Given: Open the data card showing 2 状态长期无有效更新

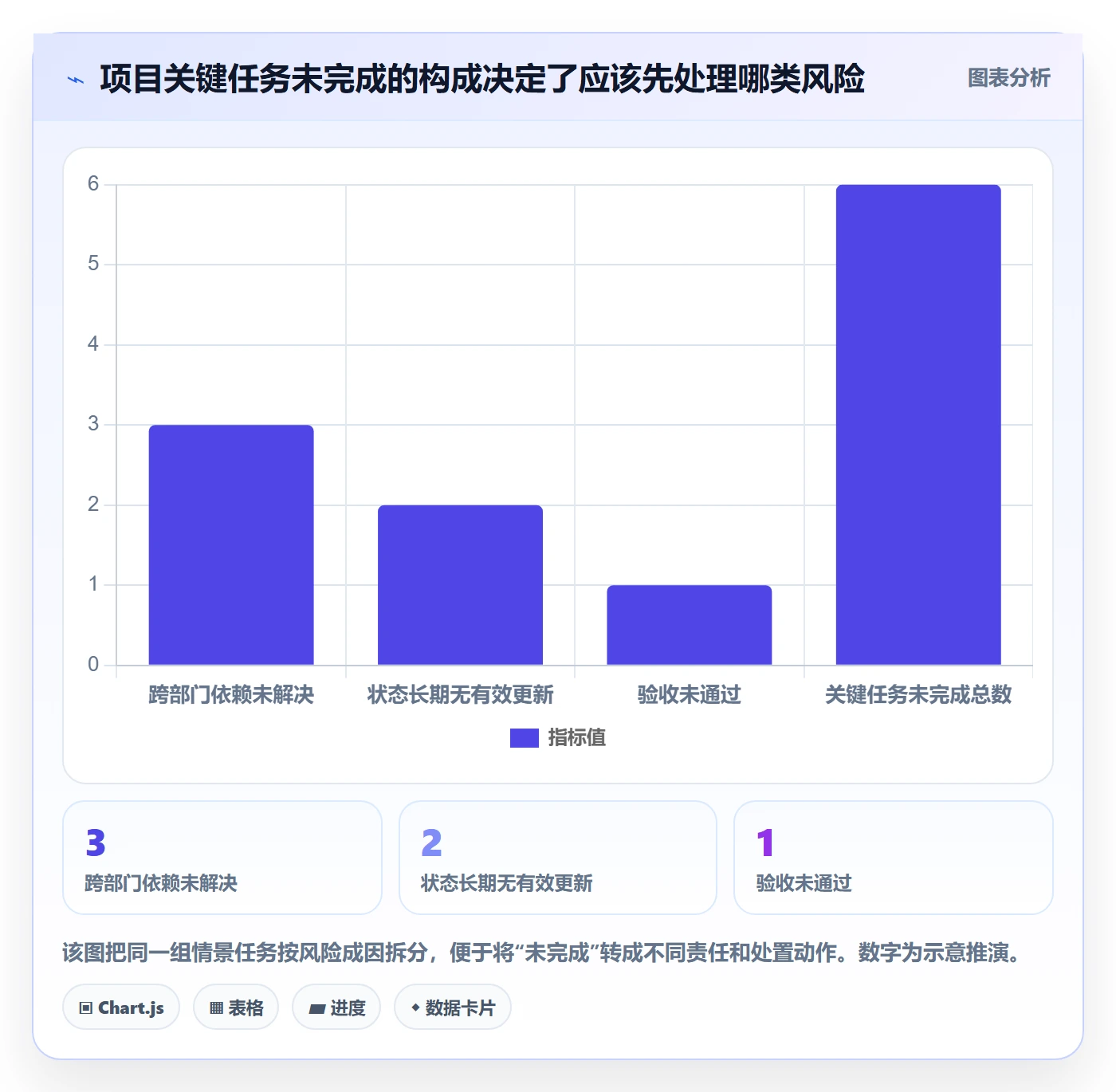Looking at the screenshot, I should (x=558, y=858).
